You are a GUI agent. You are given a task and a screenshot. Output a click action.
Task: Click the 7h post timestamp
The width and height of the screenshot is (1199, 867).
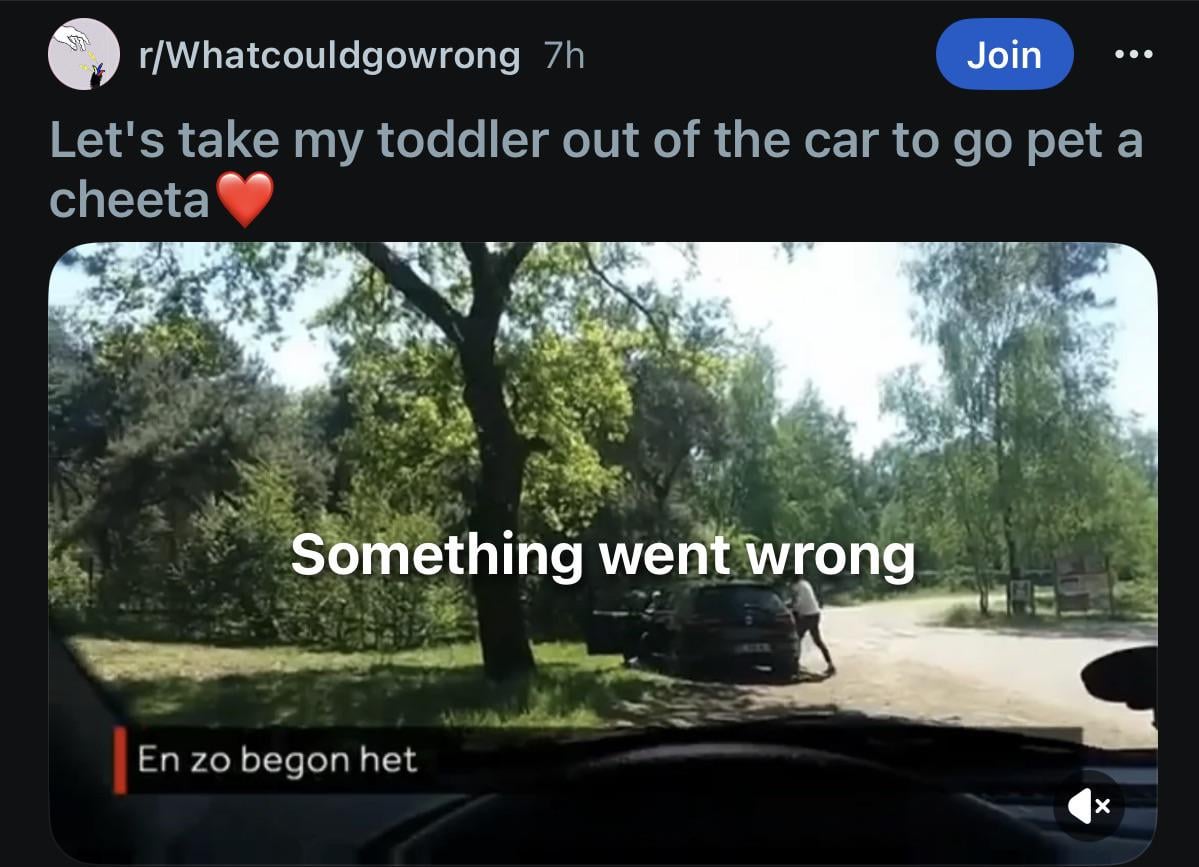point(564,56)
